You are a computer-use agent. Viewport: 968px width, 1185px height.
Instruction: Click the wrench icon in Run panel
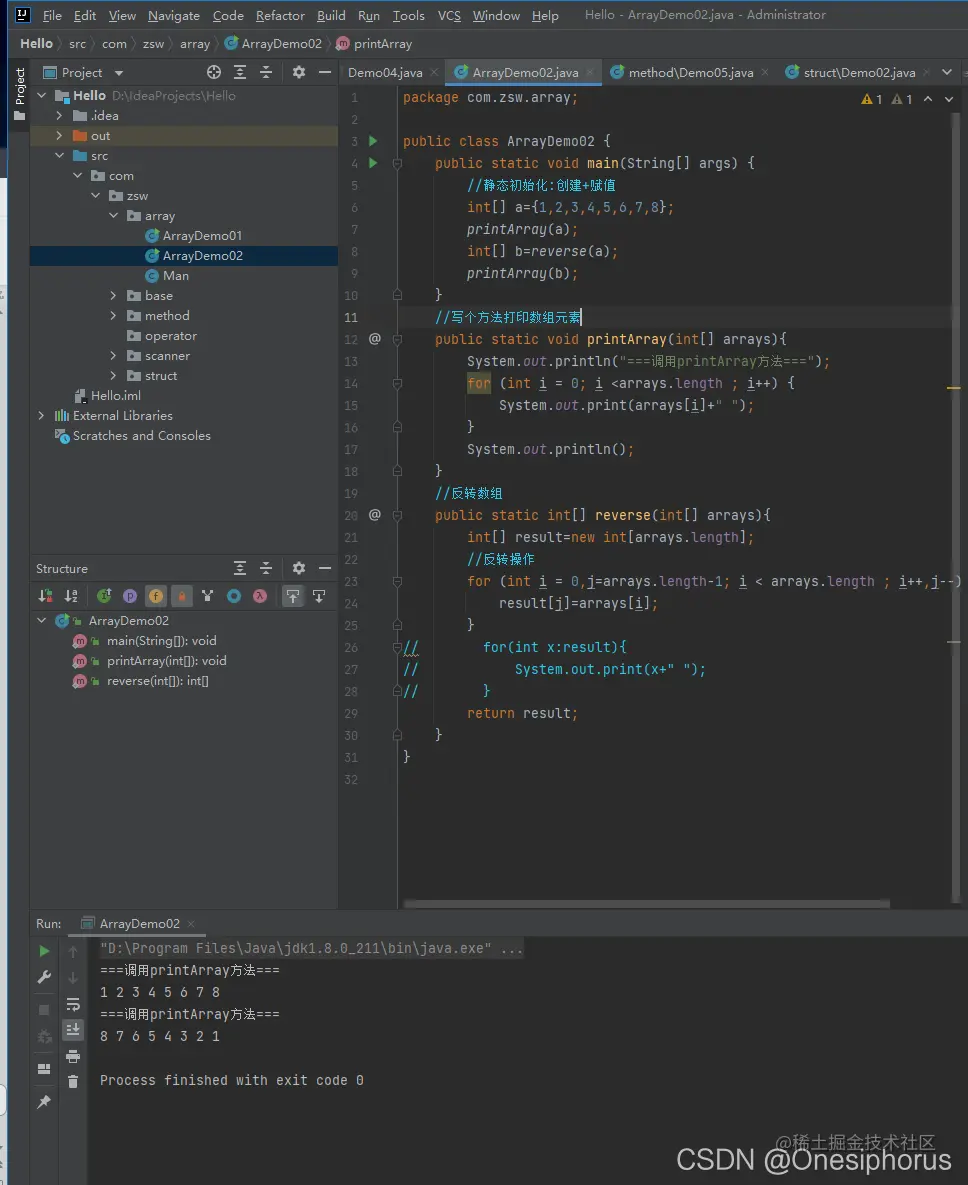point(44,977)
